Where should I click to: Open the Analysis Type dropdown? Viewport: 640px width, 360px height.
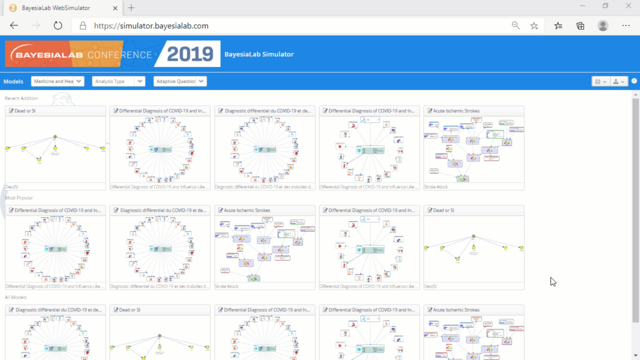[x=118, y=81]
